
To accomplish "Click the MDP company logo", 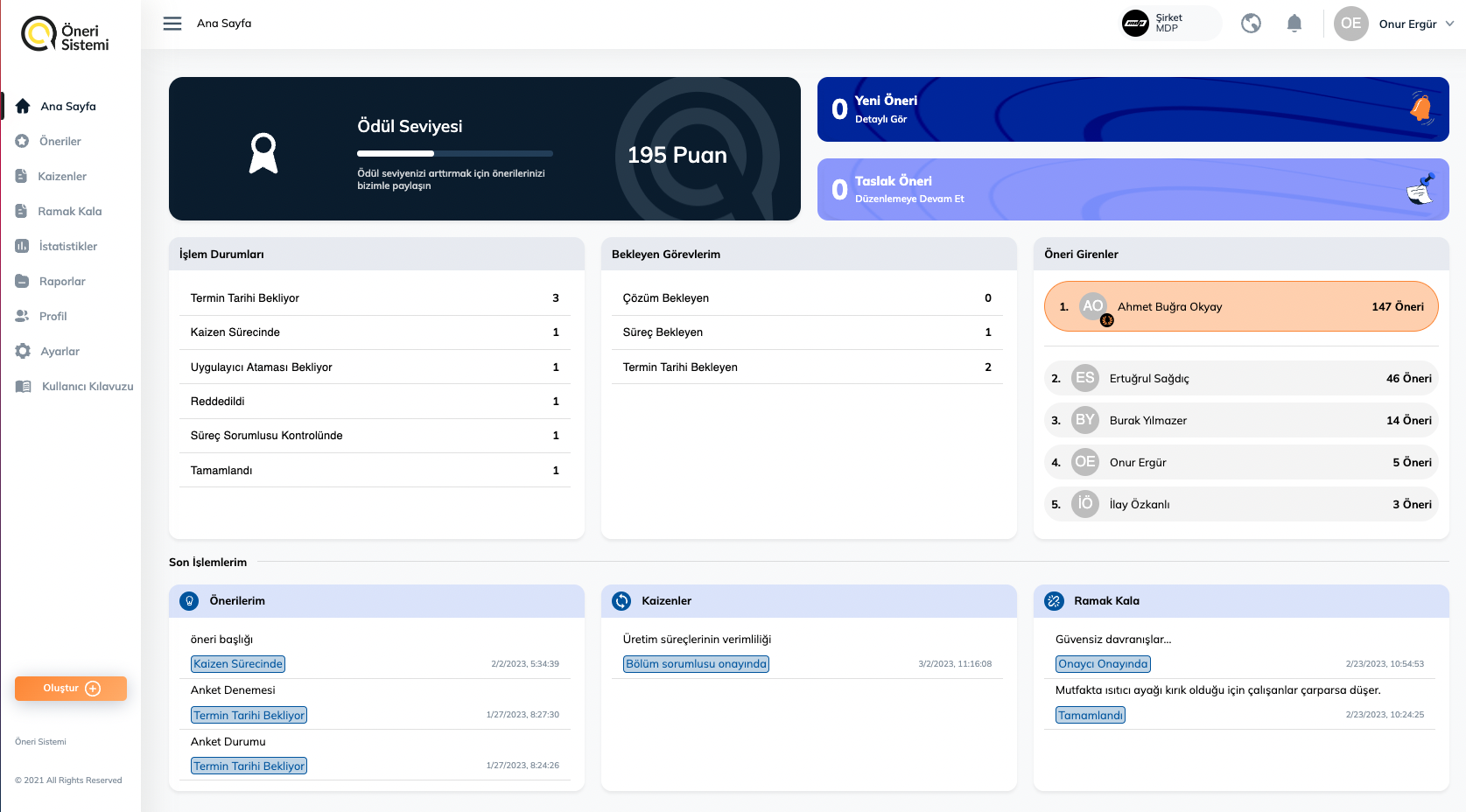I will 1136,23.
